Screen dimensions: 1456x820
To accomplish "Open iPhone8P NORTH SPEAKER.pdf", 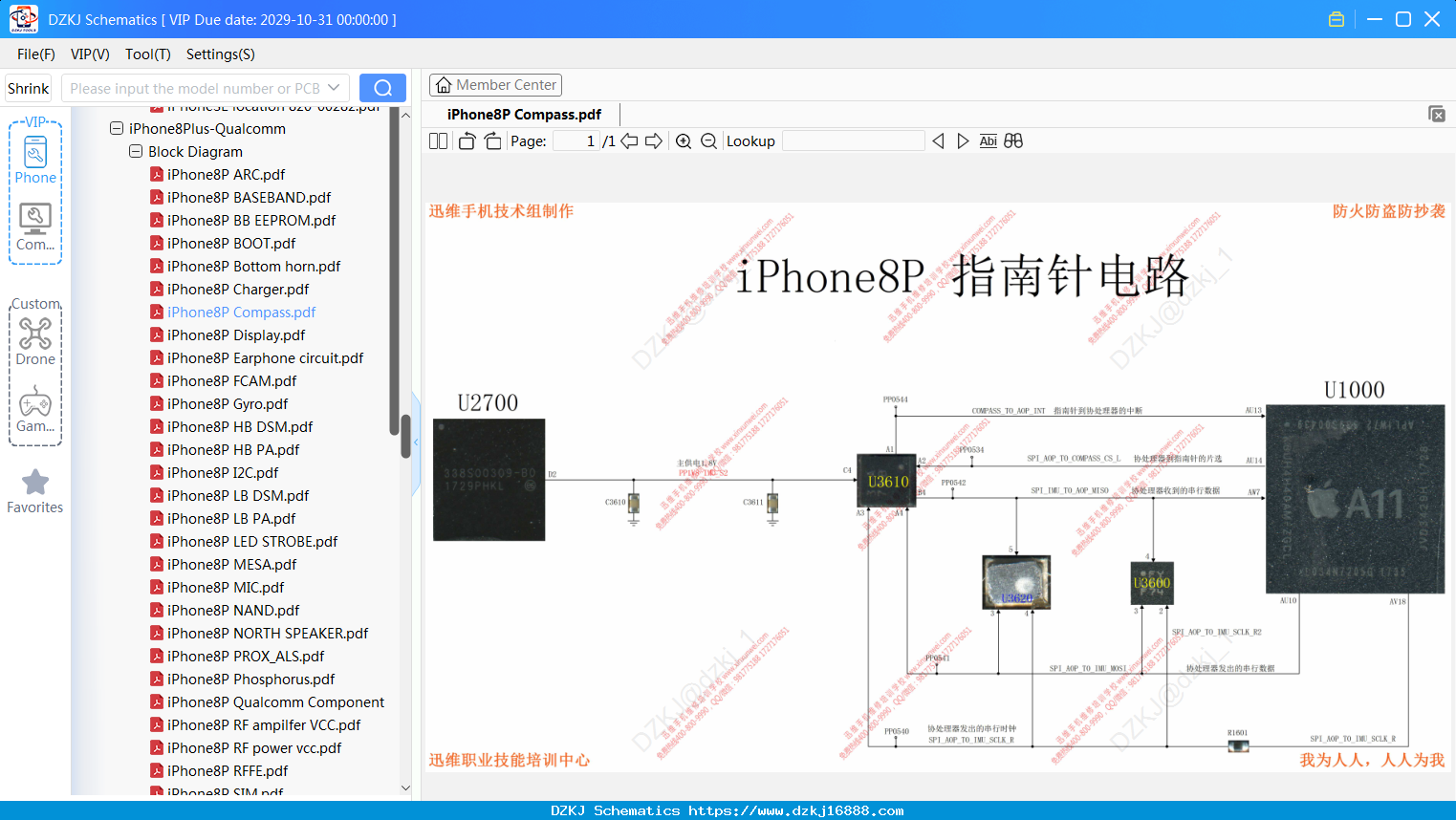I will pos(268,634).
